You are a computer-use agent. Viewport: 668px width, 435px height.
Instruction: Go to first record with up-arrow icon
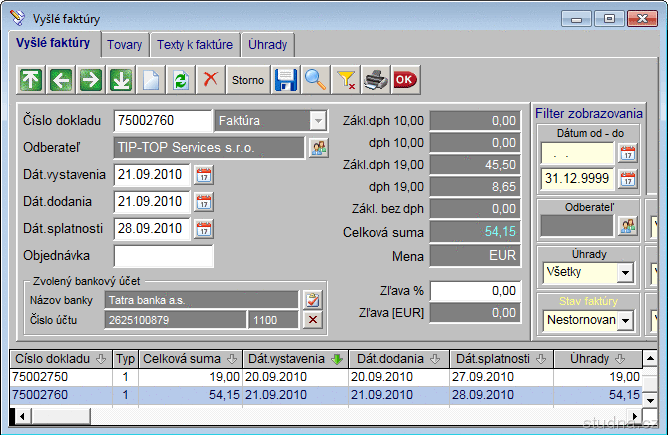point(31,79)
